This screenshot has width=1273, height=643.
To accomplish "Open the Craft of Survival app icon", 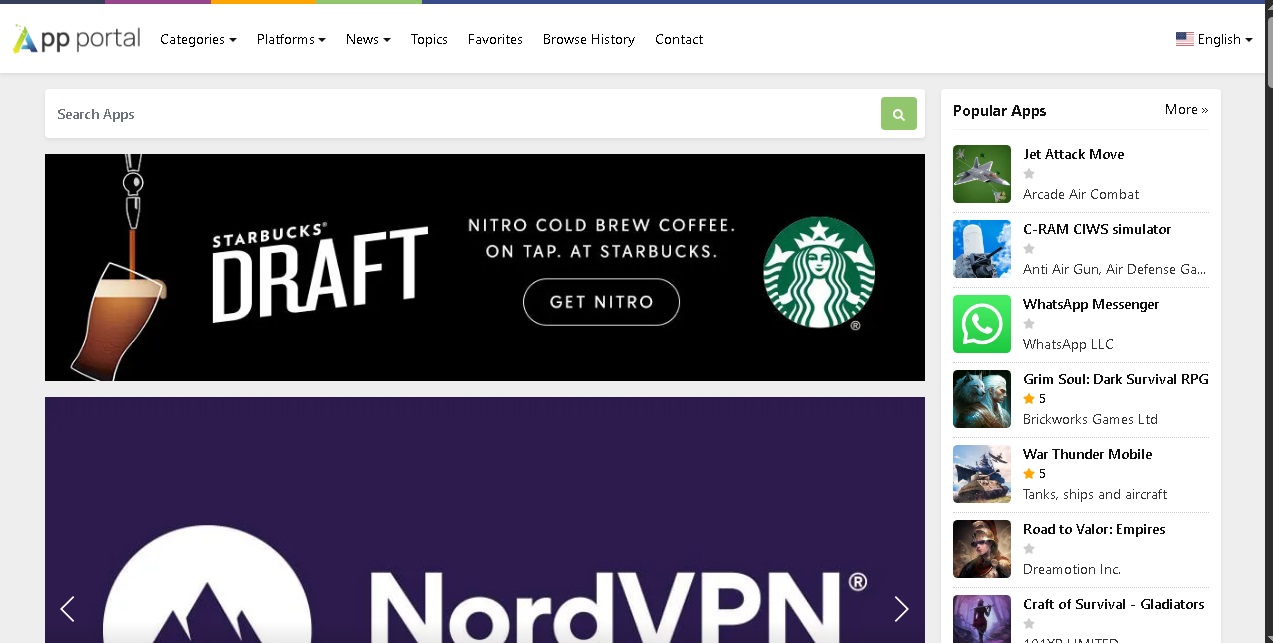I will click(982, 619).
